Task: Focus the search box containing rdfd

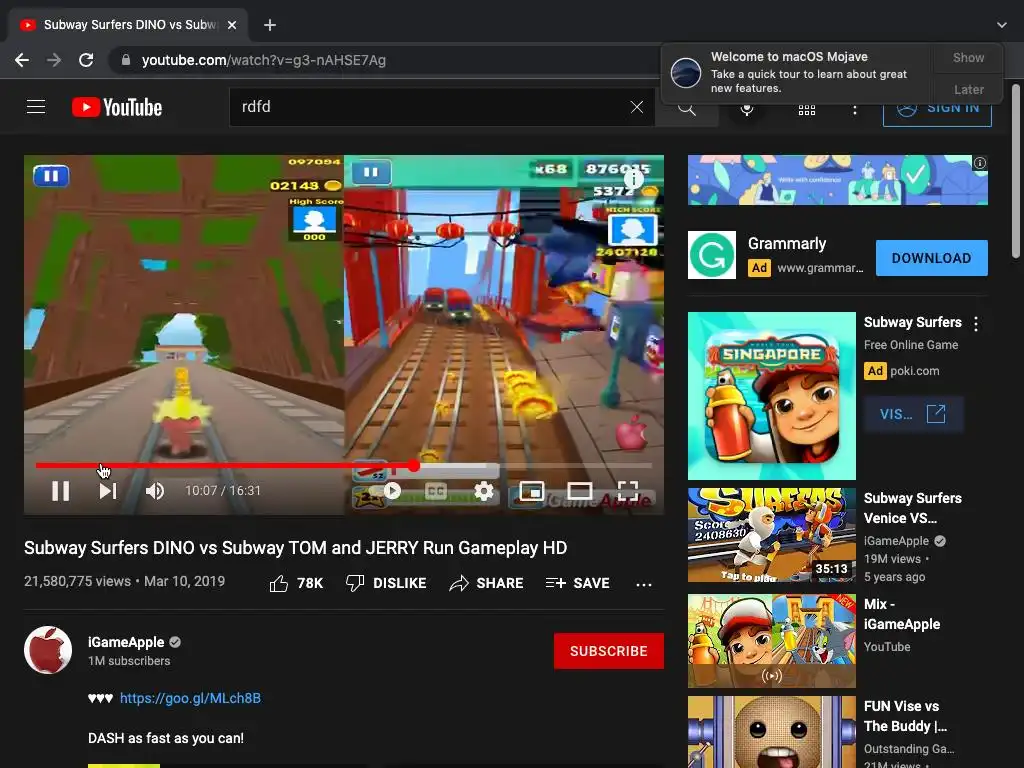Action: point(431,107)
